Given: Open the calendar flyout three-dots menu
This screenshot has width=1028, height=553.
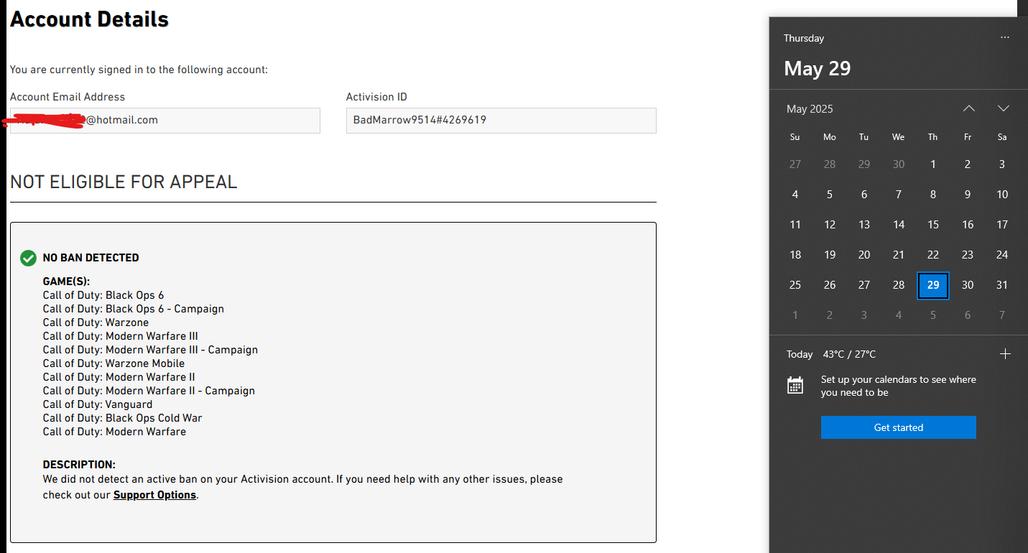Looking at the screenshot, I should (x=1004, y=38).
